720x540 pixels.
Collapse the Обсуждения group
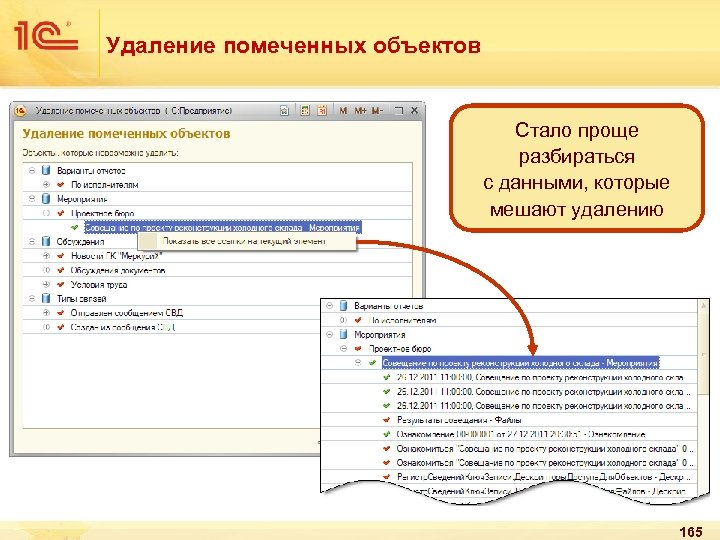coord(32,241)
